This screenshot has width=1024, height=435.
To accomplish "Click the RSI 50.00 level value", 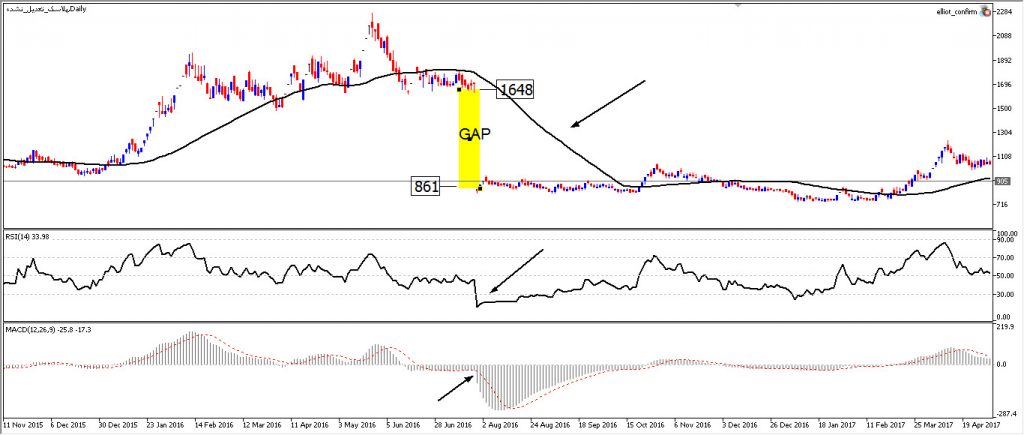I will [x=1004, y=276].
